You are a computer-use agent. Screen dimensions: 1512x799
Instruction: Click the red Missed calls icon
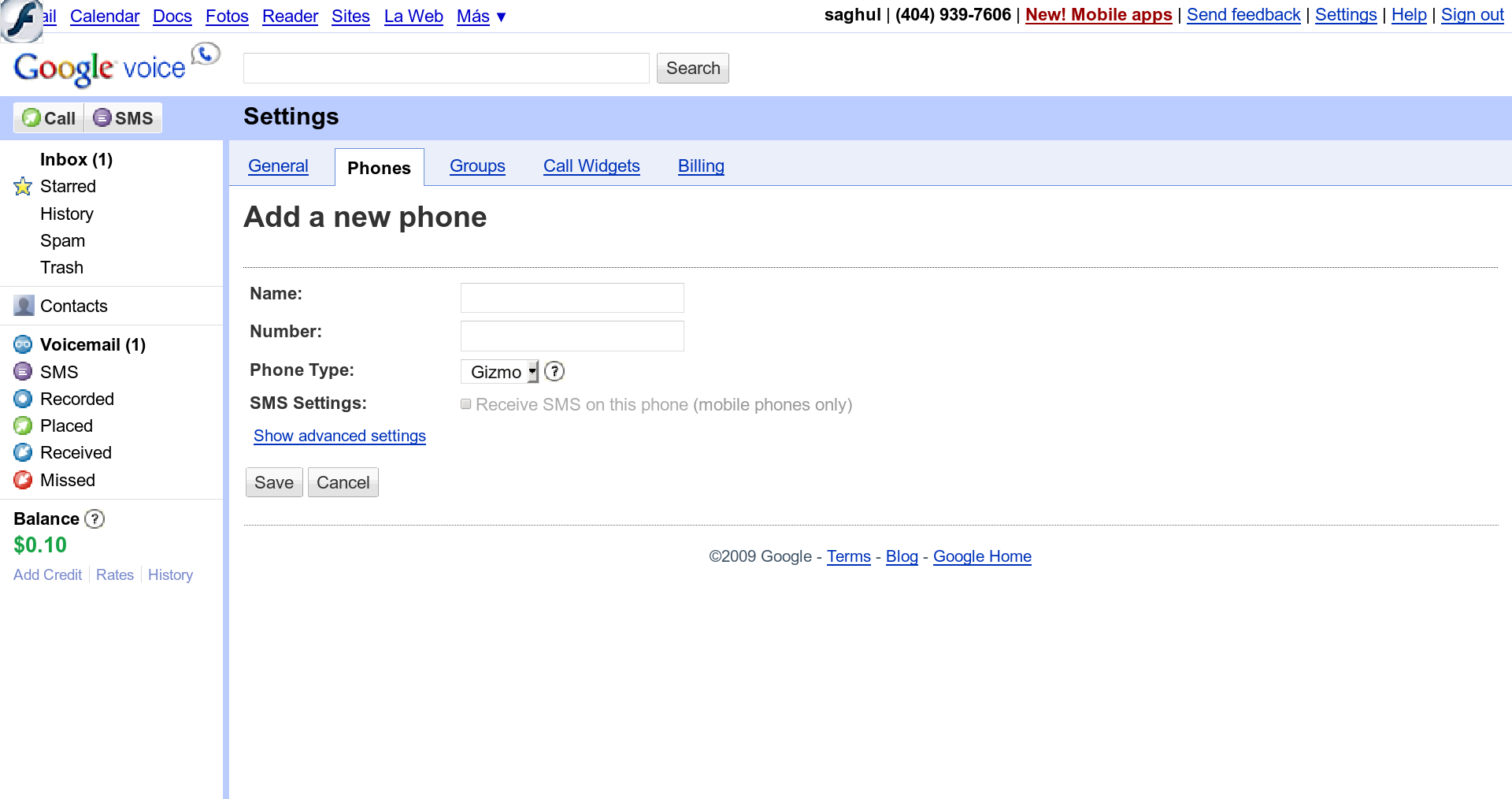(x=23, y=480)
